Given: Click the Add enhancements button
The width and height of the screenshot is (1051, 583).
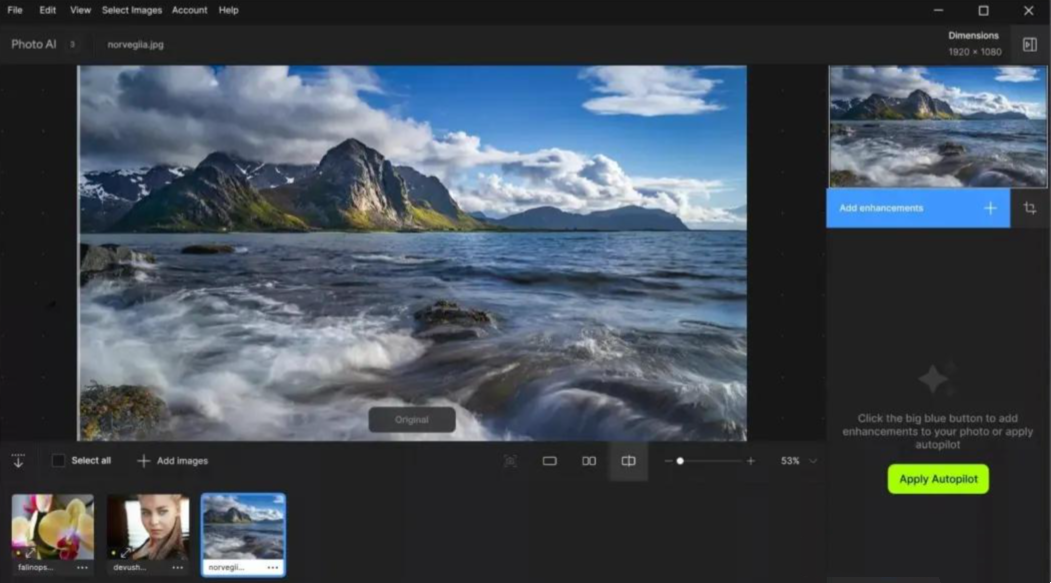Looking at the screenshot, I should pyautogui.click(x=917, y=208).
